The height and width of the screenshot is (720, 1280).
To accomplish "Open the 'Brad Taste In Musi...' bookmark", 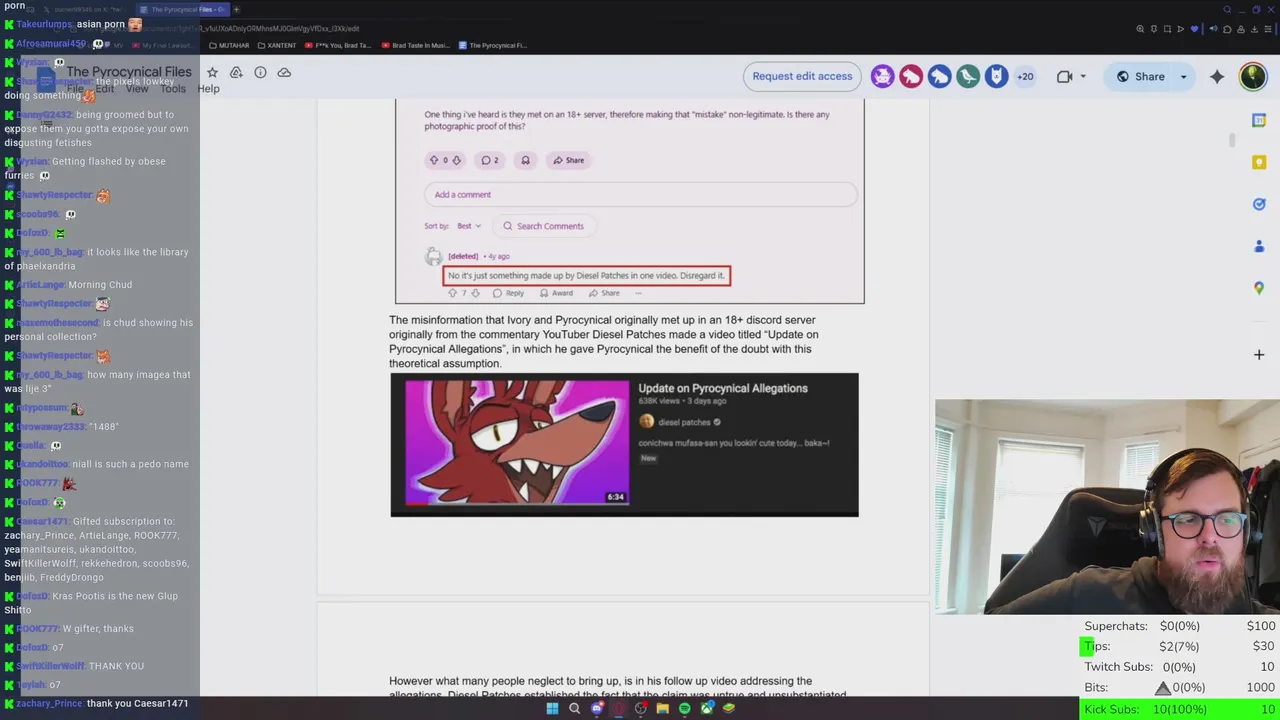I will 415,45.
